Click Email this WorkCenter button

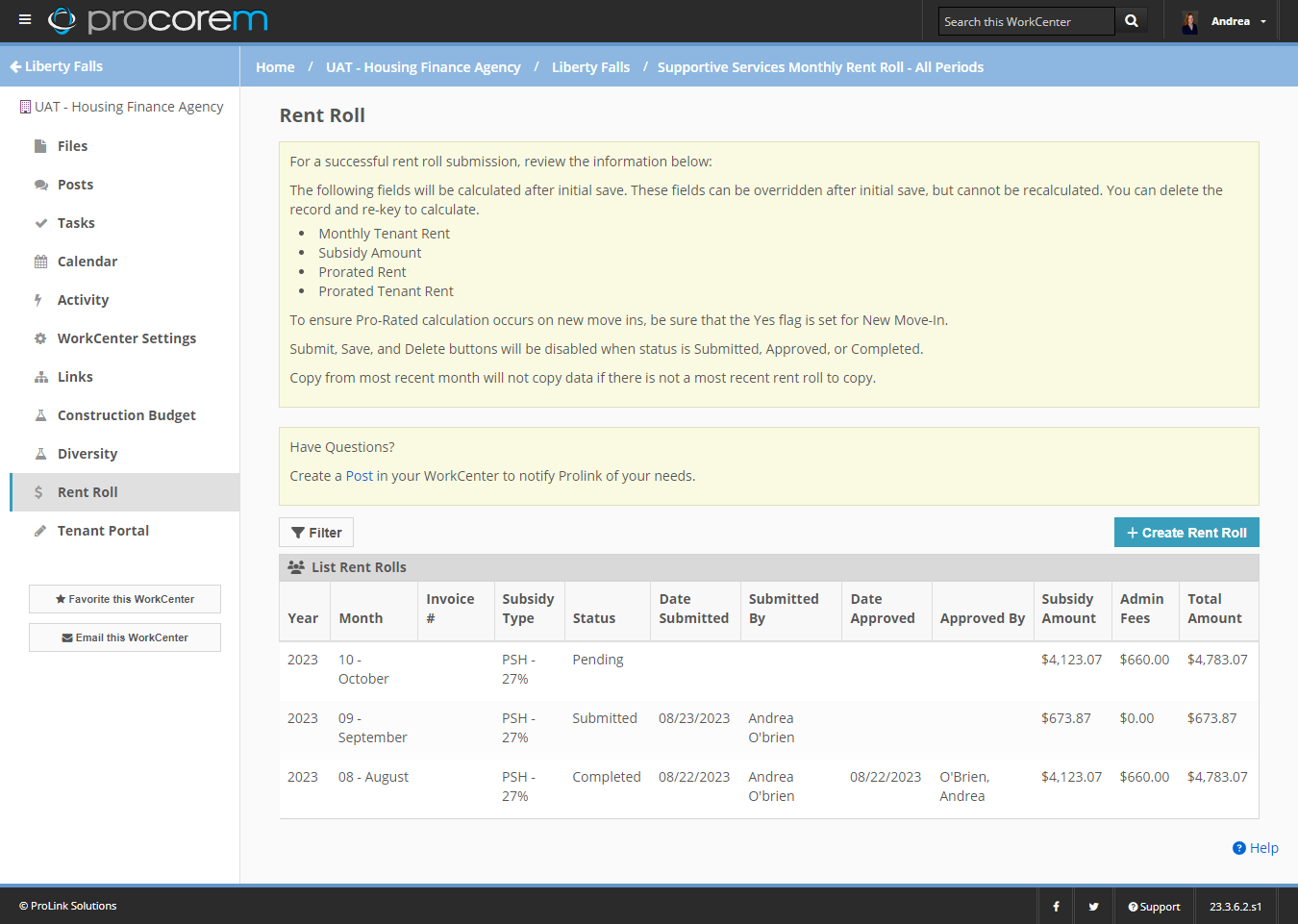[125, 637]
